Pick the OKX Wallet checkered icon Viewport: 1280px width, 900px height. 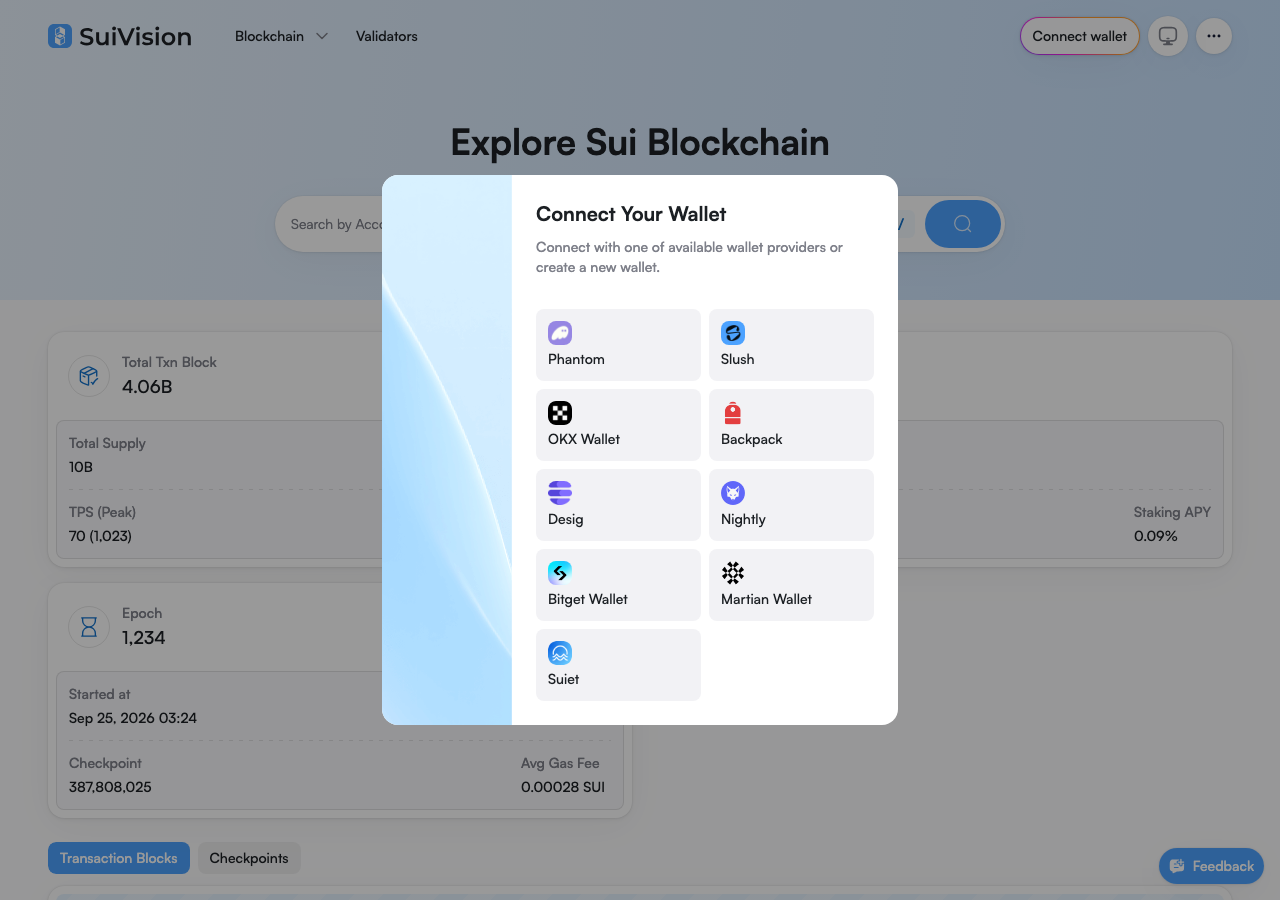point(560,413)
